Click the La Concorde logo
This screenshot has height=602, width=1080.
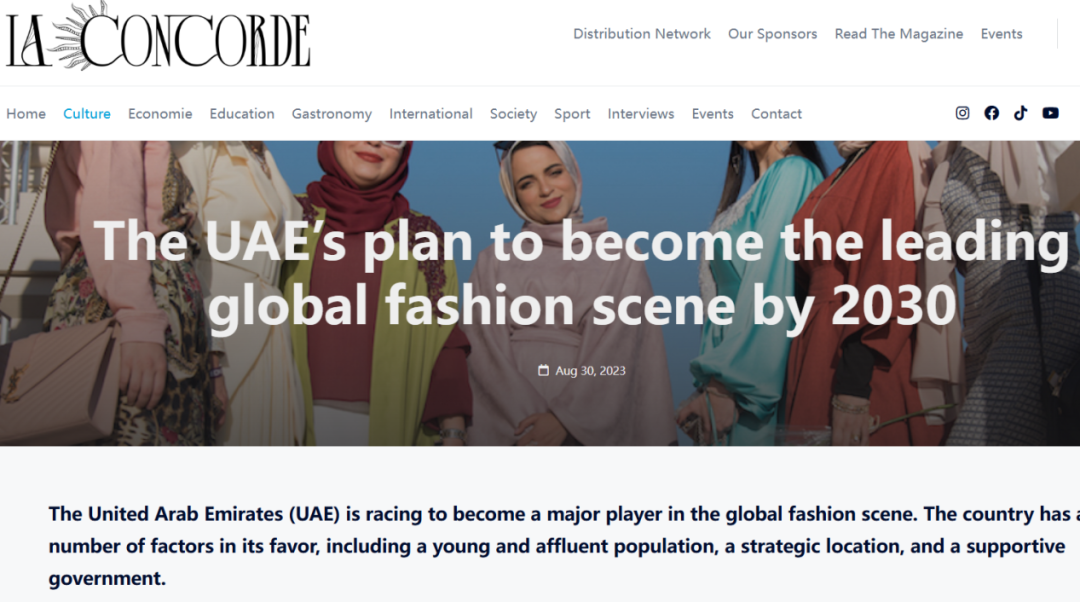click(158, 36)
